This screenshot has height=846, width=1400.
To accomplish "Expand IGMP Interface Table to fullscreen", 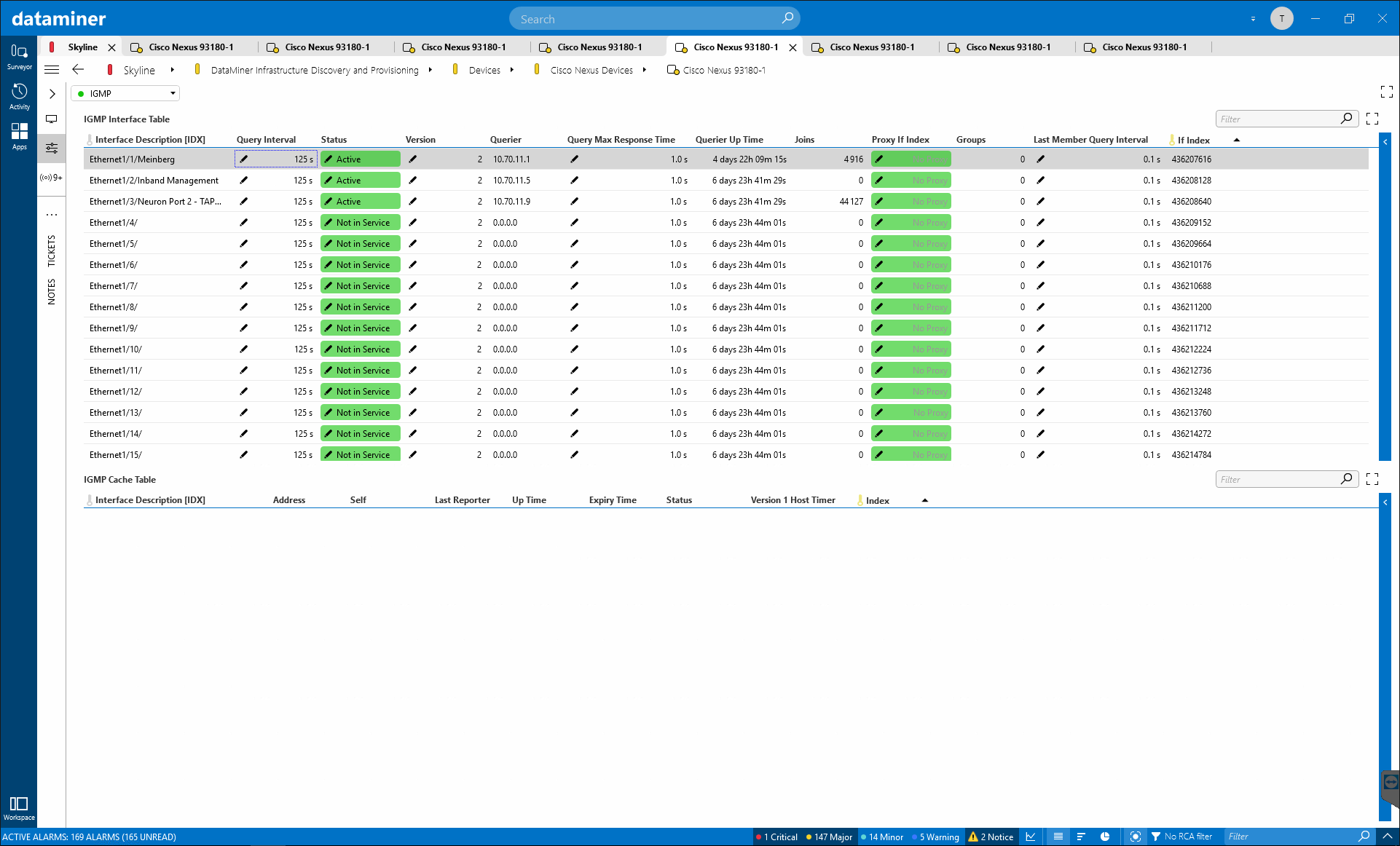I will pyautogui.click(x=1372, y=119).
